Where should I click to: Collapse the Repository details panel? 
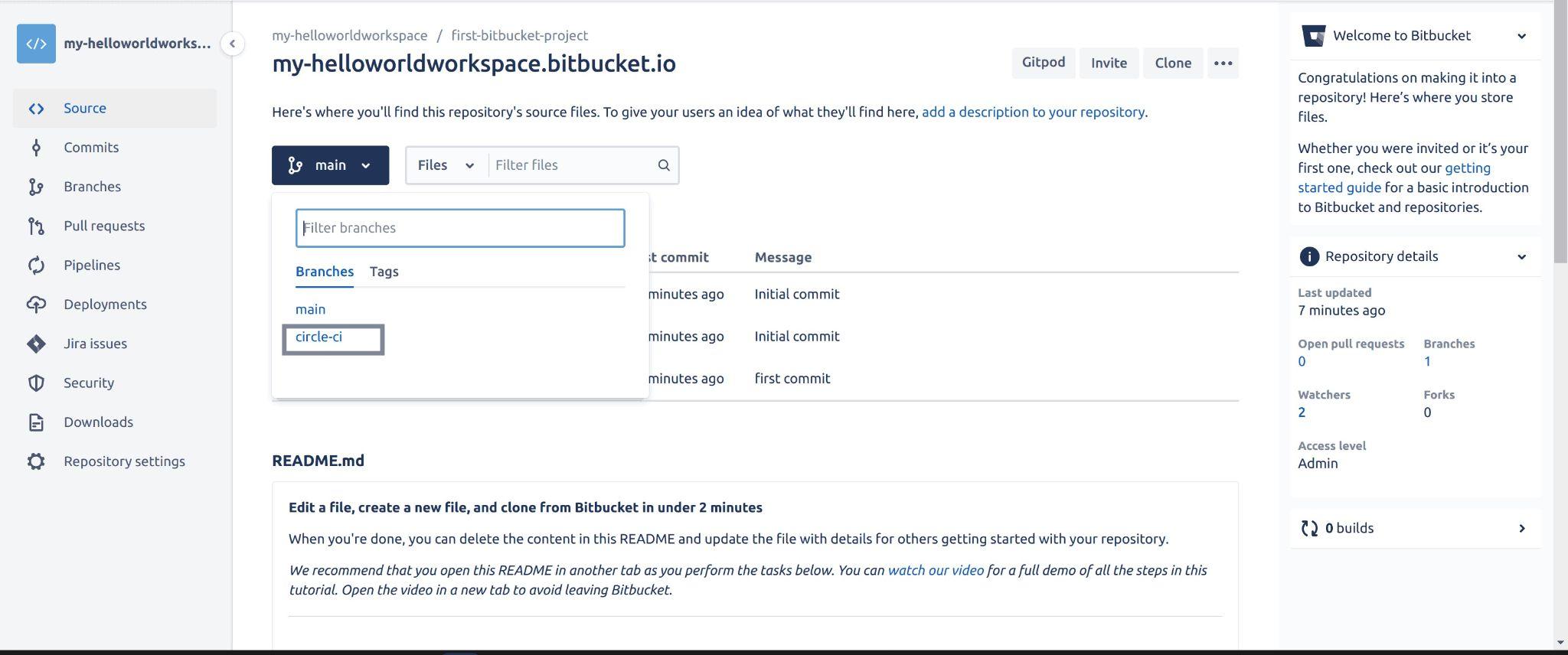point(1521,257)
